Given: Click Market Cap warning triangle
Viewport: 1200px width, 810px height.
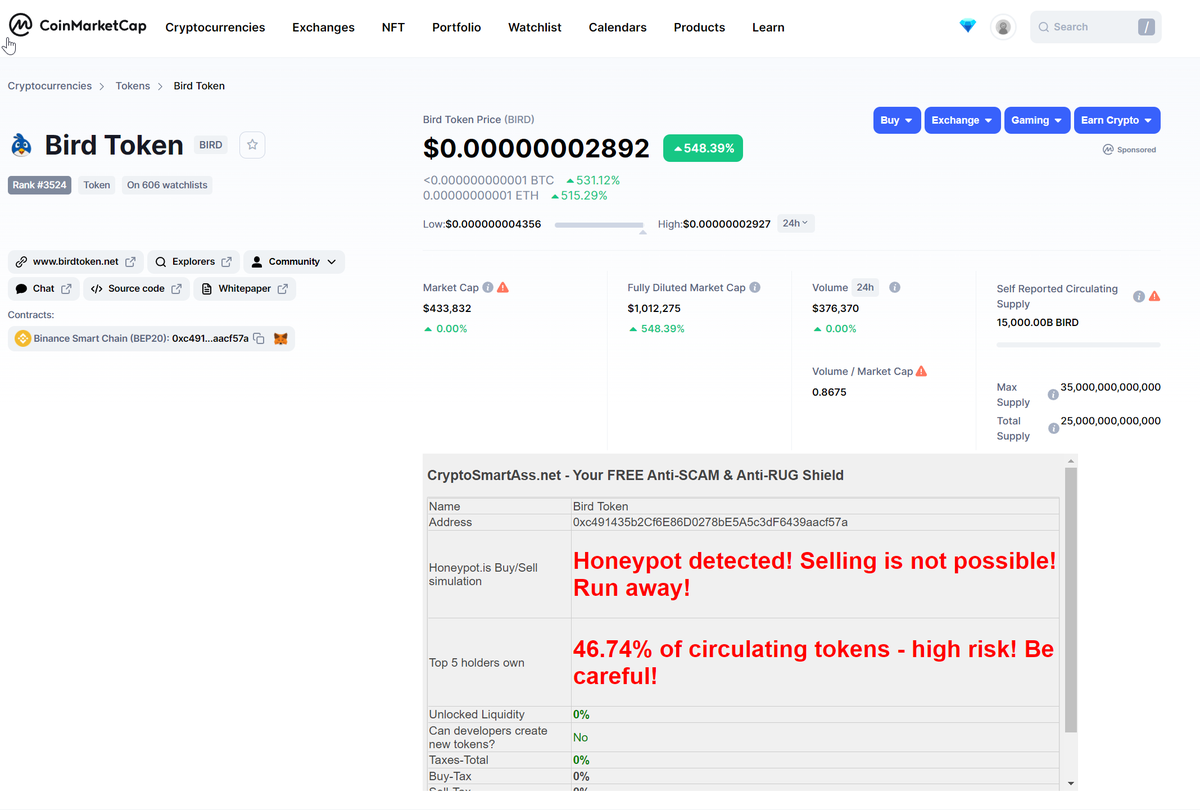Looking at the screenshot, I should pos(503,287).
